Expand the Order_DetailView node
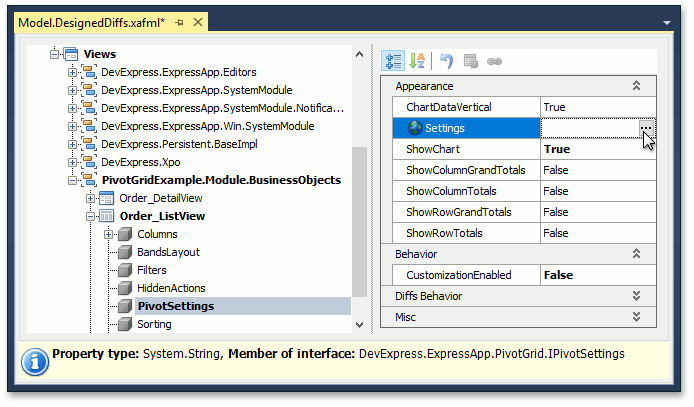 coord(90,198)
